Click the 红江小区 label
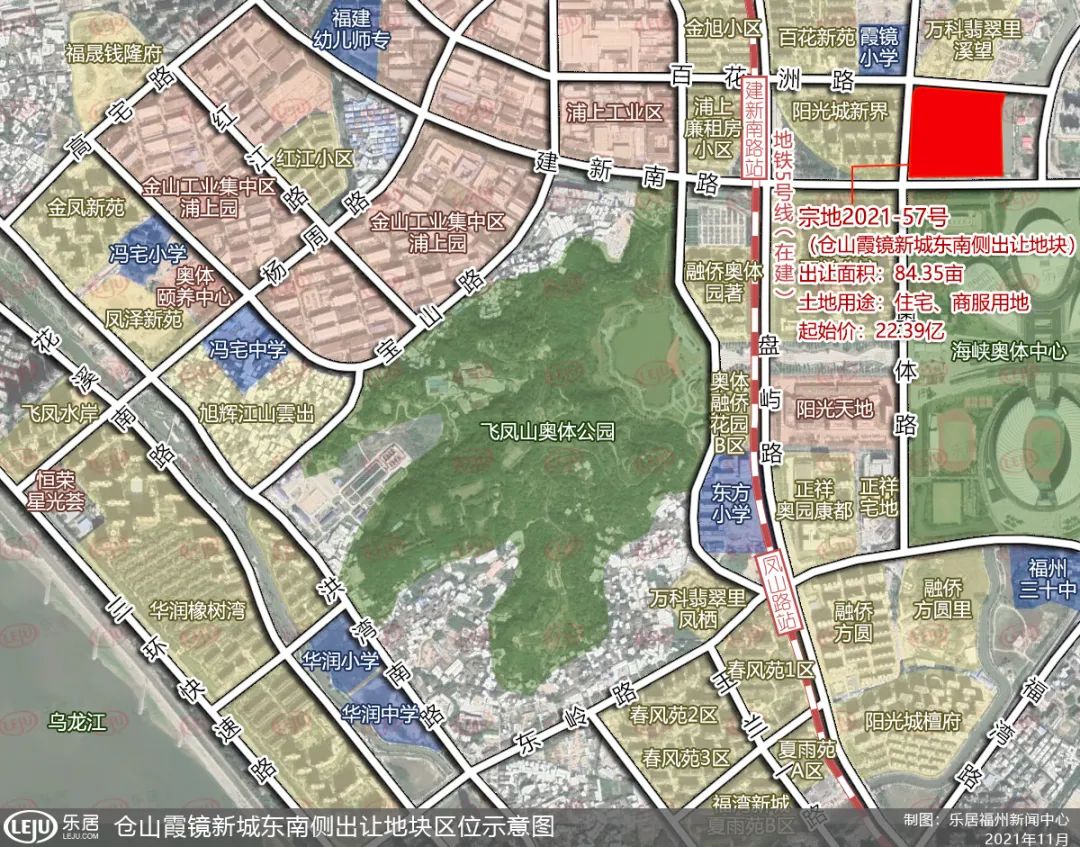 pyautogui.click(x=315, y=158)
